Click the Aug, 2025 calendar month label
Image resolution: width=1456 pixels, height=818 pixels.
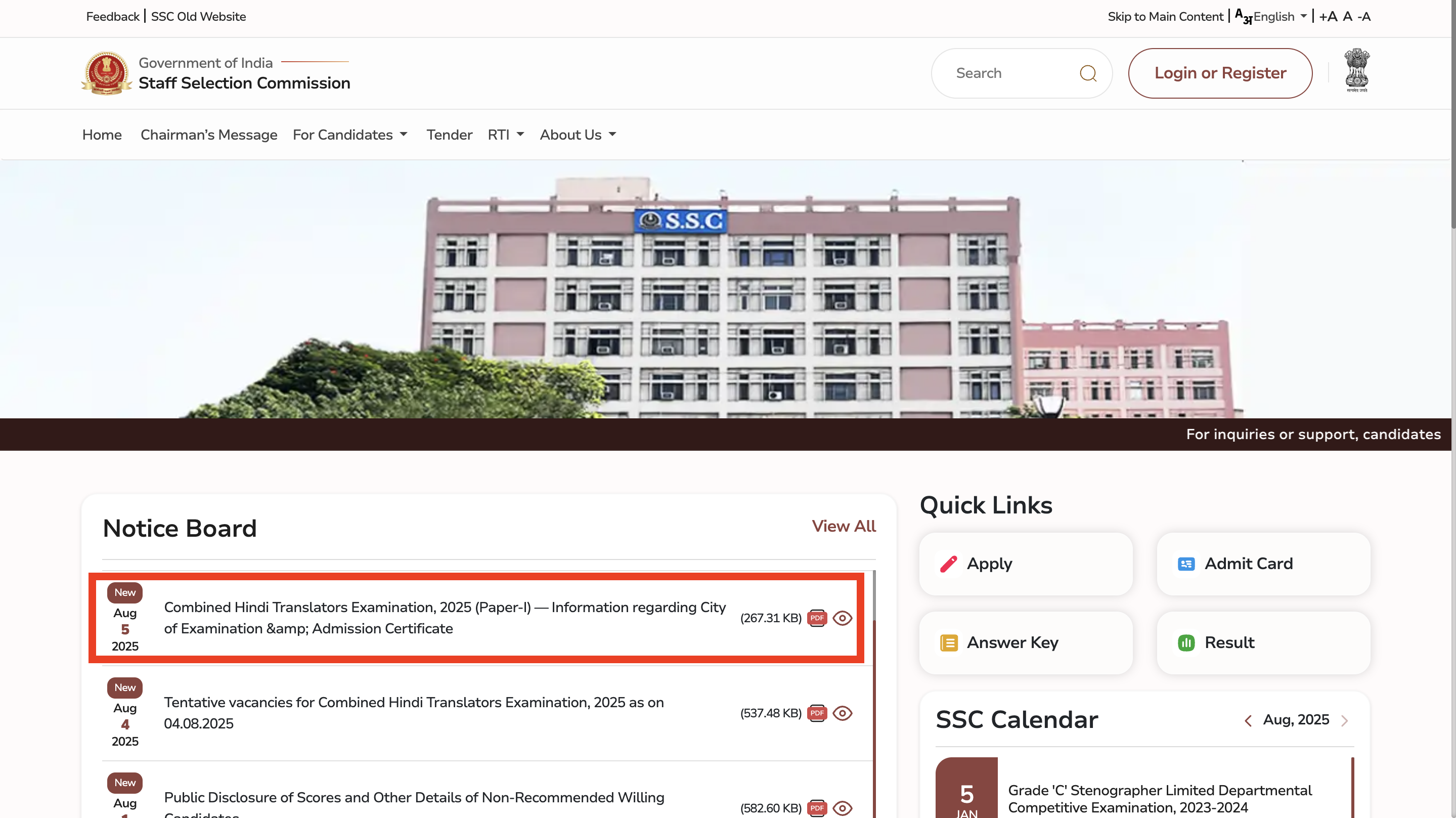(x=1296, y=720)
